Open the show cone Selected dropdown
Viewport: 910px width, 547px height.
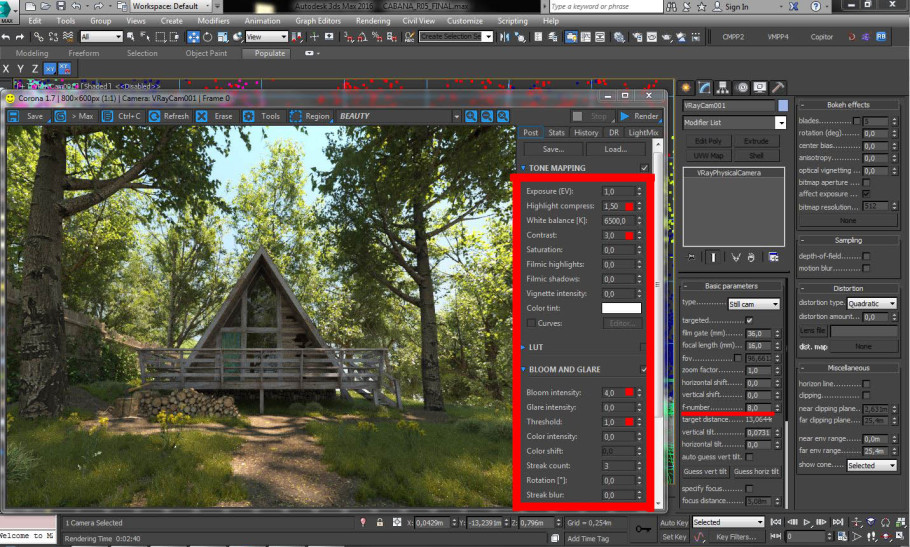tap(872, 465)
